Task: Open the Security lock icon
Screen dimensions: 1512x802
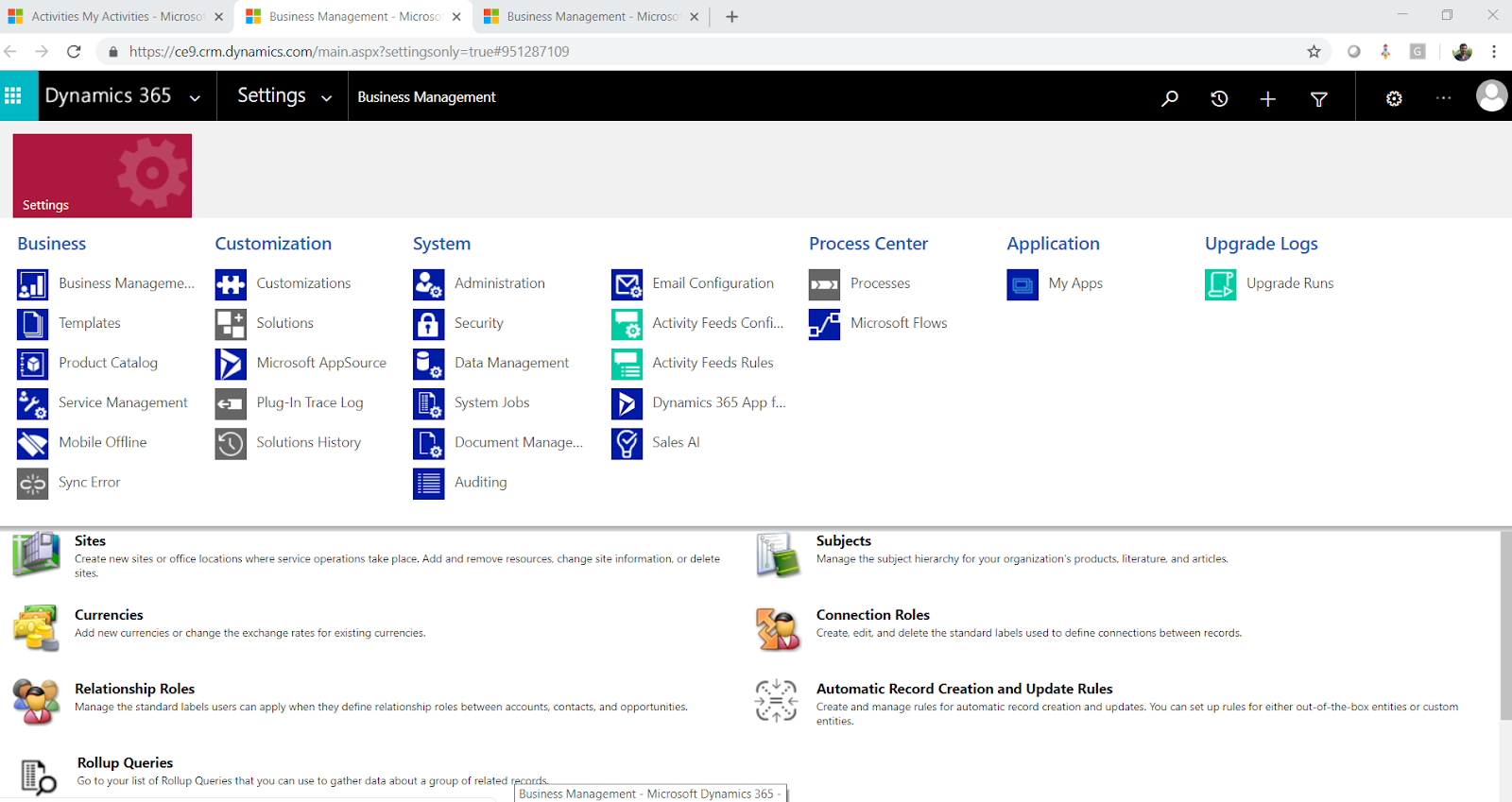Action: [x=428, y=324]
